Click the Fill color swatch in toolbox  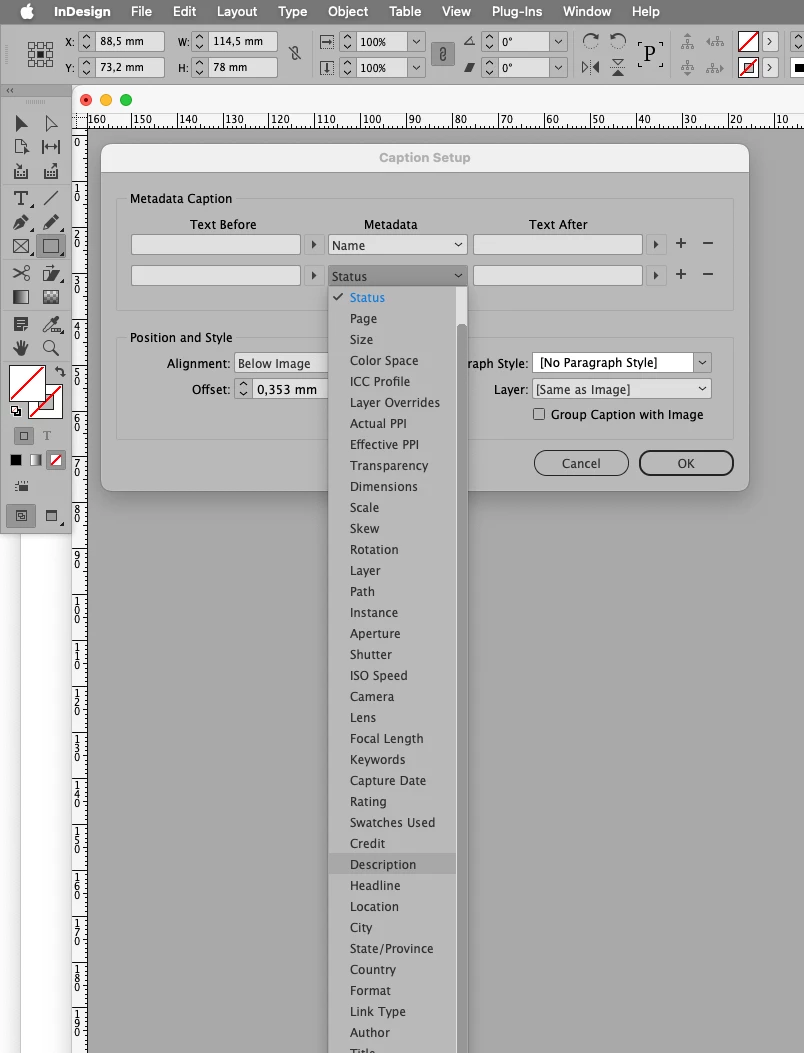coord(27,383)
